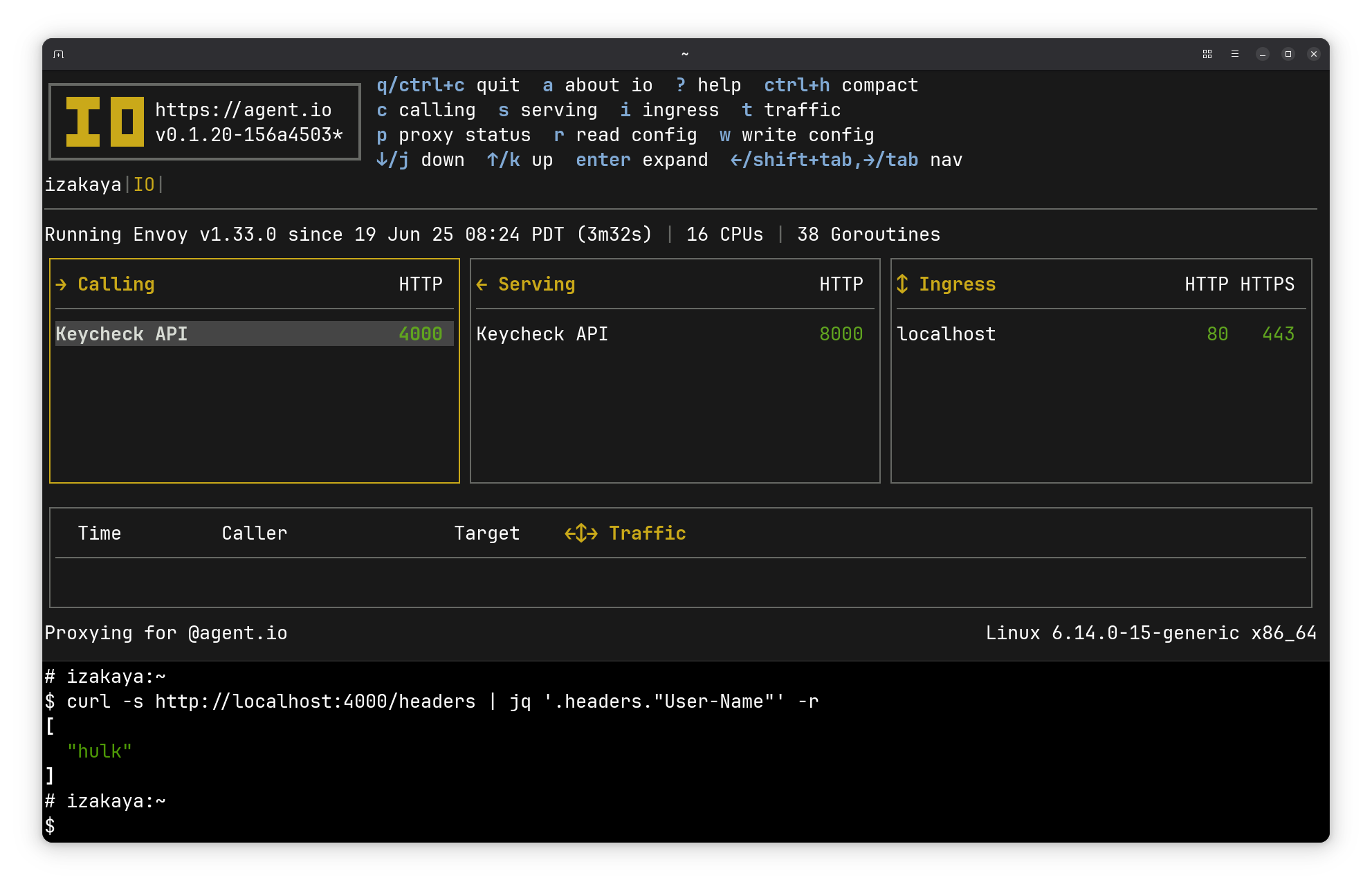Select Keycheck API row in Calling panel
The height and width of the screenshot is (889, 1372).
click(254, 333)
